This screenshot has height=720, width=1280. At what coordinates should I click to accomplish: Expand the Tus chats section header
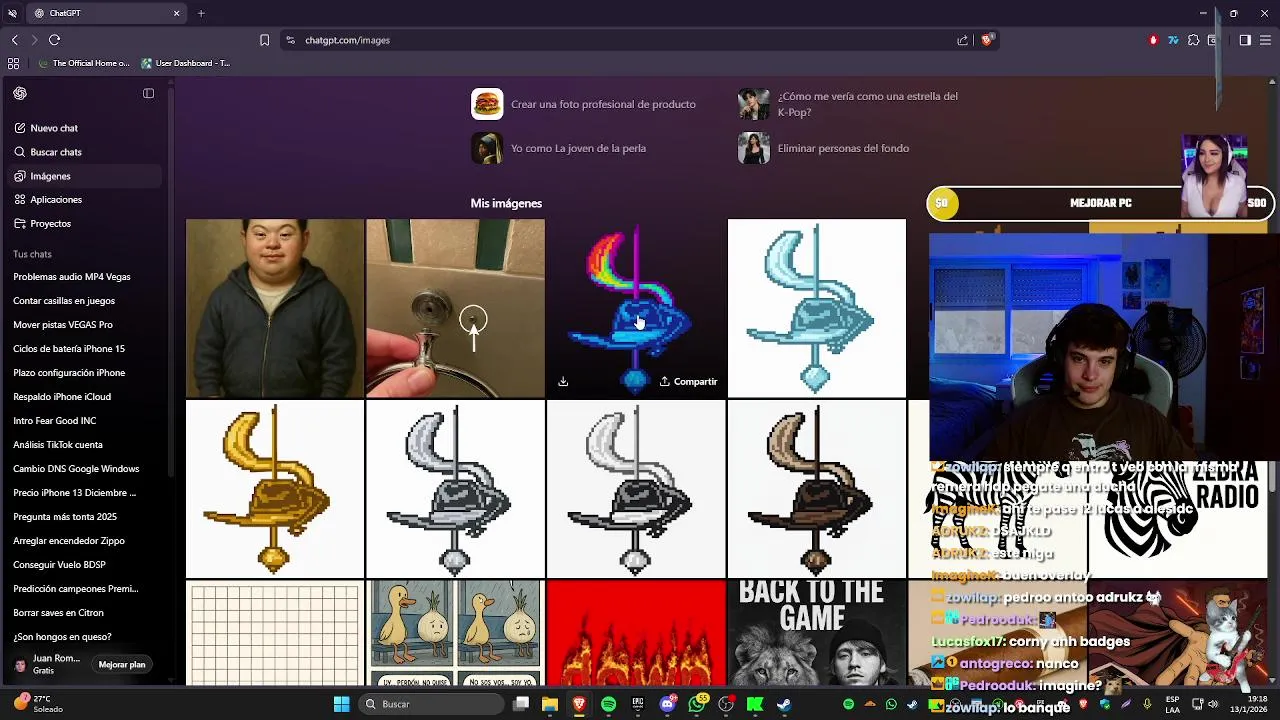click(32, 254)
